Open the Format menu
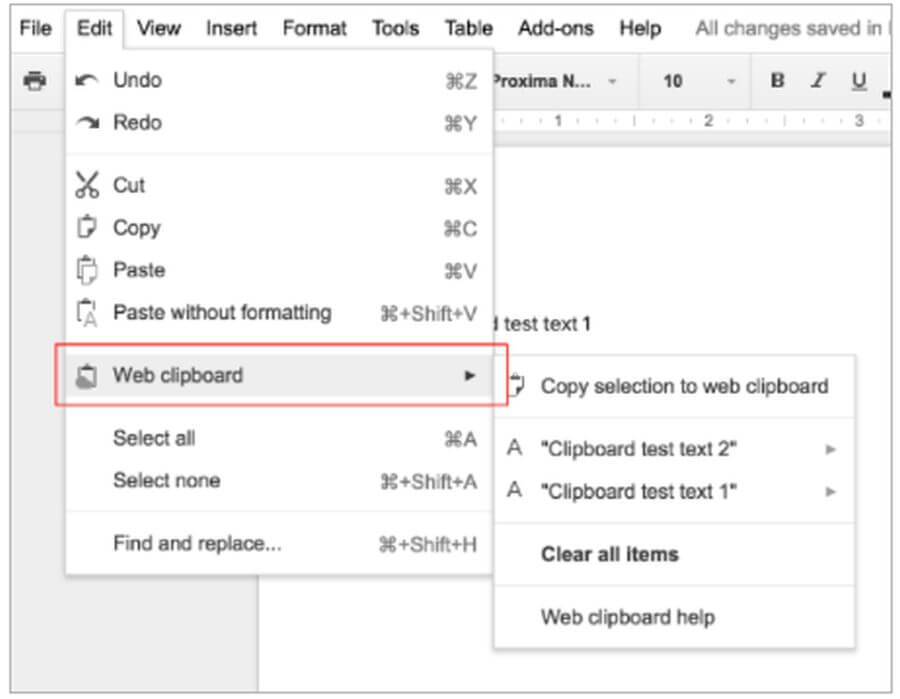The image size is (900, 699). click(314, 28)
